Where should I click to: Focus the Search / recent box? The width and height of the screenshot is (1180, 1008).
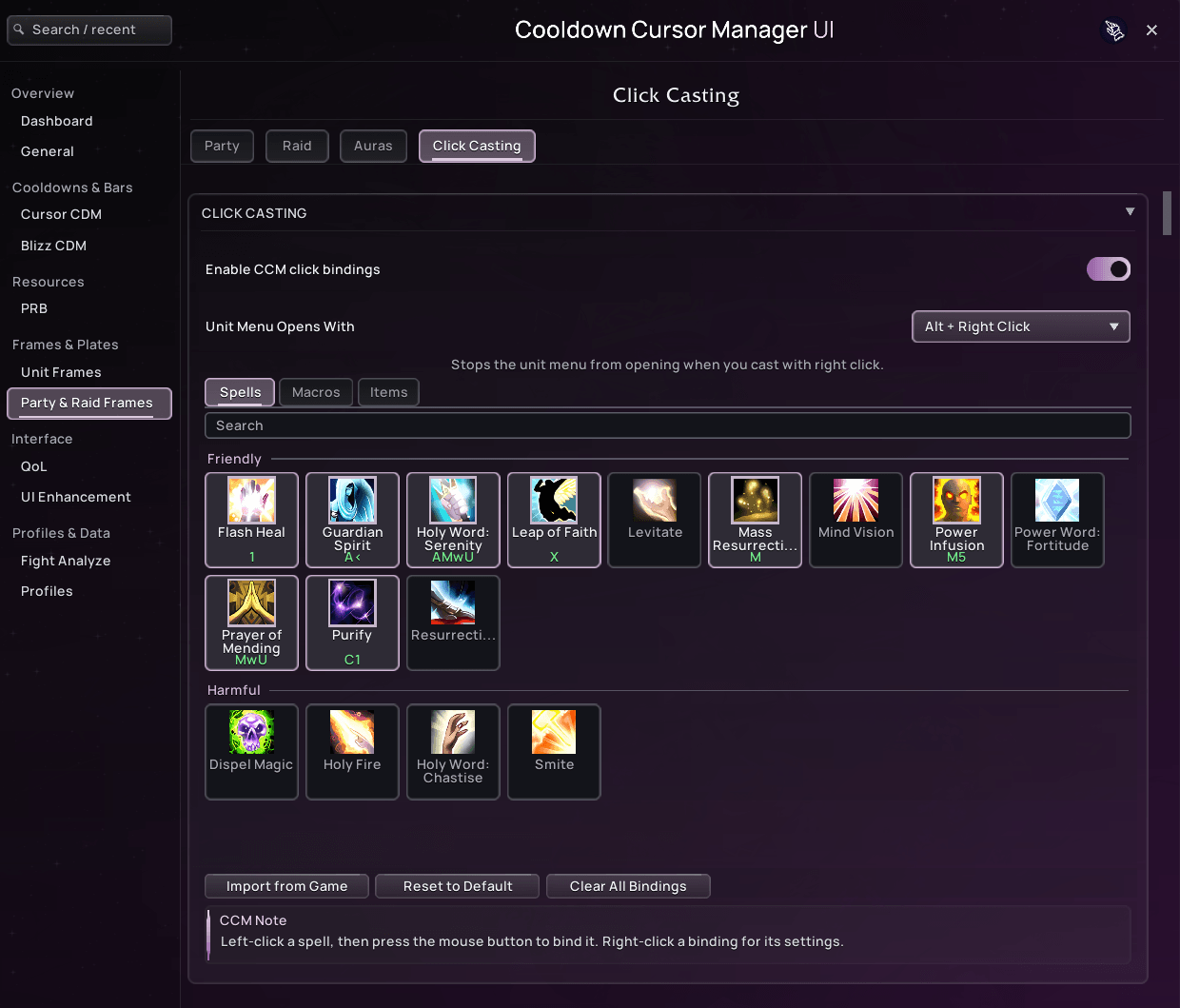pyautogui.click(x=89, y=30)
